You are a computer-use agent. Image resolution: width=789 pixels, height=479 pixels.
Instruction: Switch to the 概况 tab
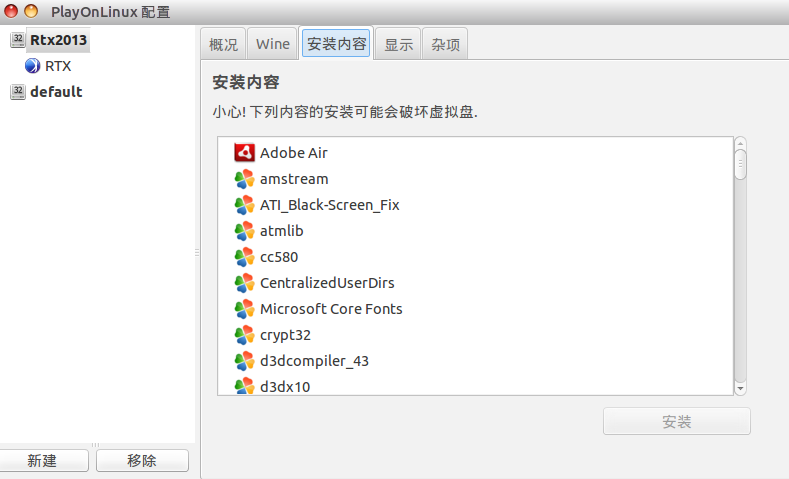point(223,44)
